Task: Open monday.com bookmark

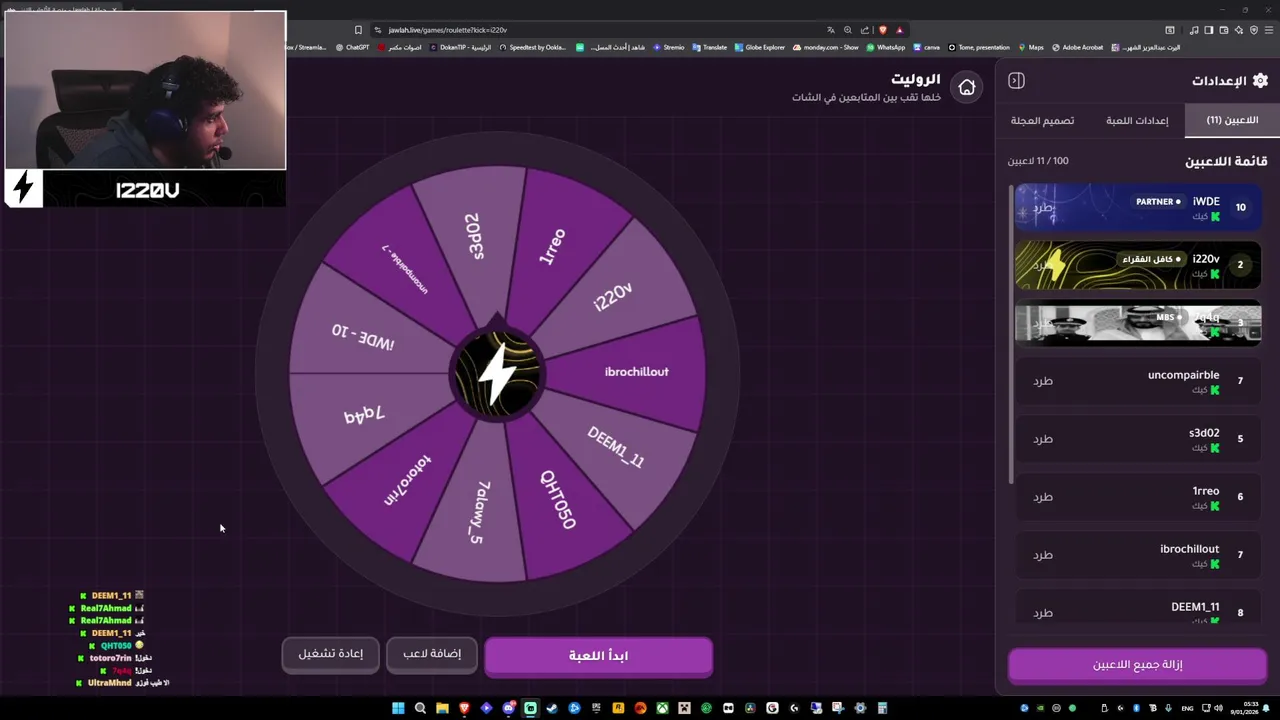Action: pos(826,47)
